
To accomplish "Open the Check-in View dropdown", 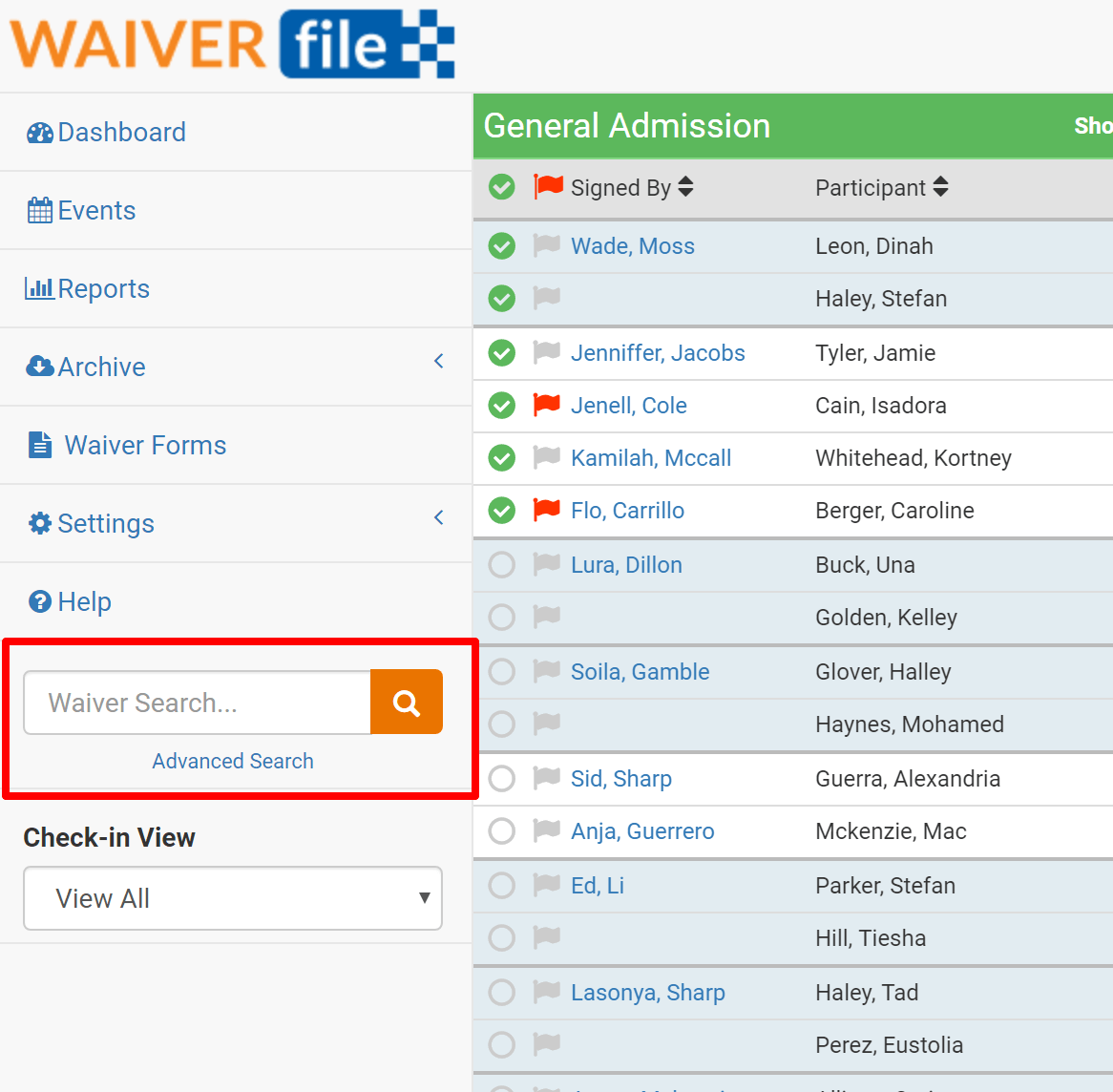I will [232, 898].
